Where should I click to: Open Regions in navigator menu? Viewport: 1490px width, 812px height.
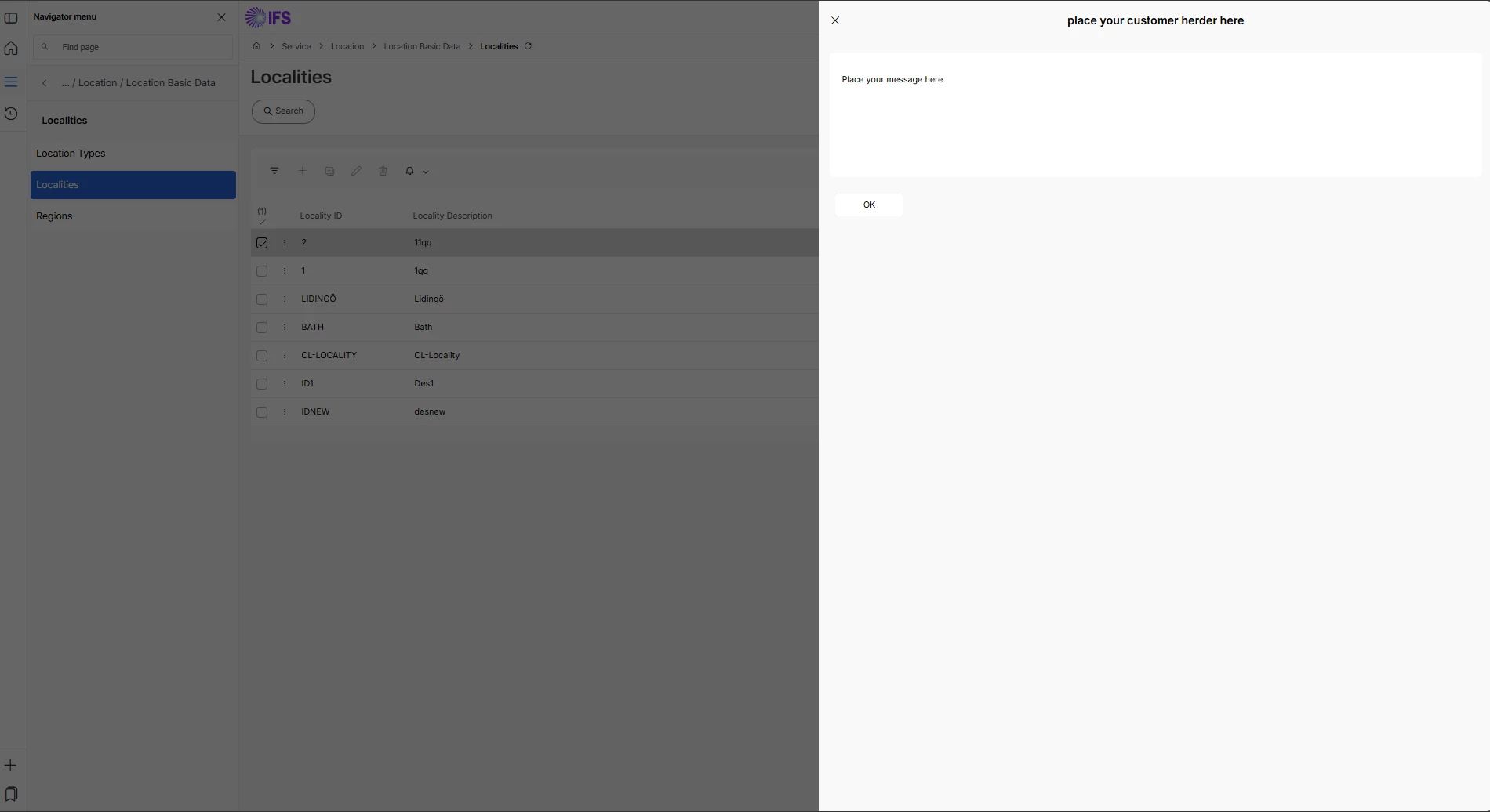coord(133,216)
